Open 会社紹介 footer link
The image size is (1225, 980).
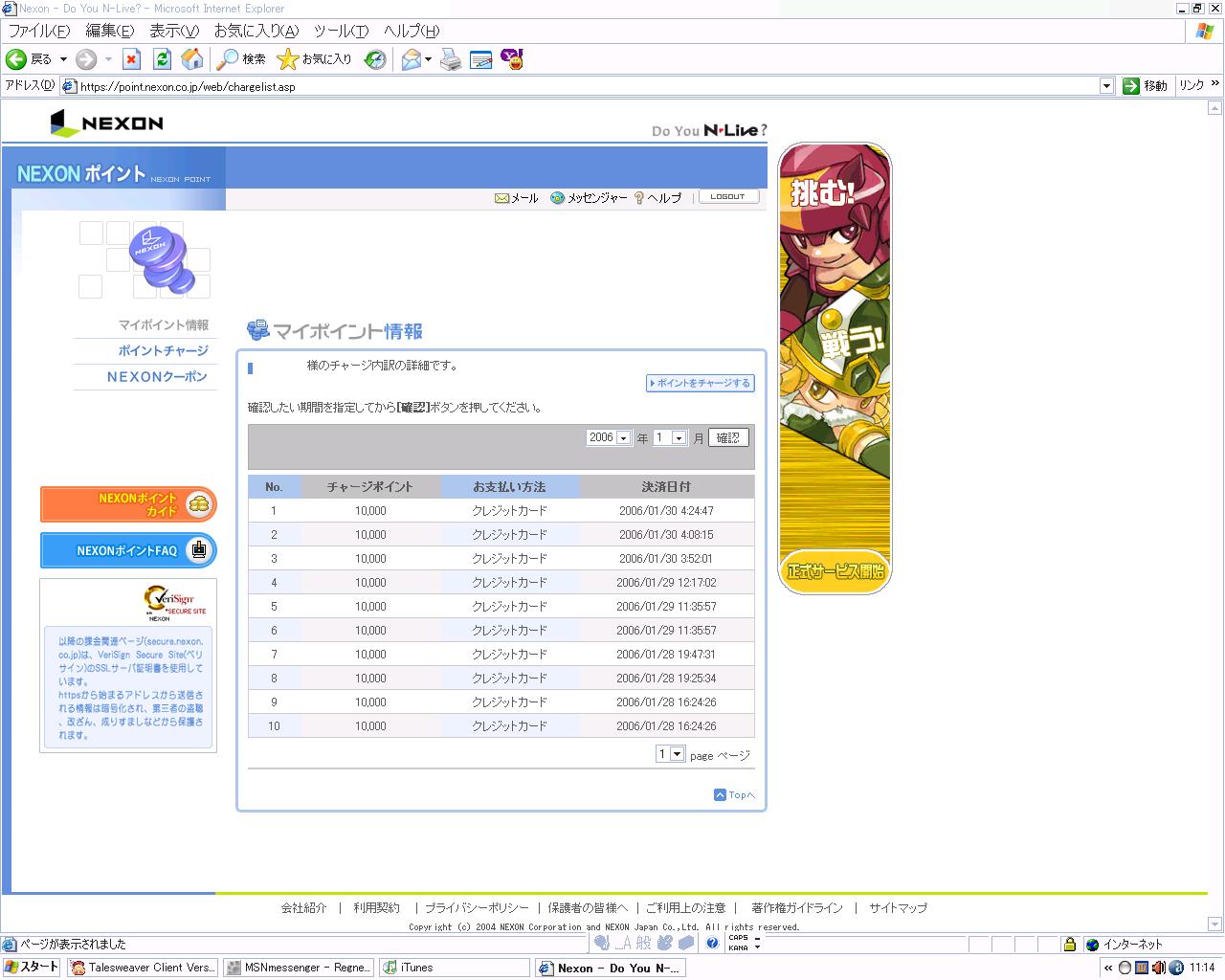tap(303, 908)
